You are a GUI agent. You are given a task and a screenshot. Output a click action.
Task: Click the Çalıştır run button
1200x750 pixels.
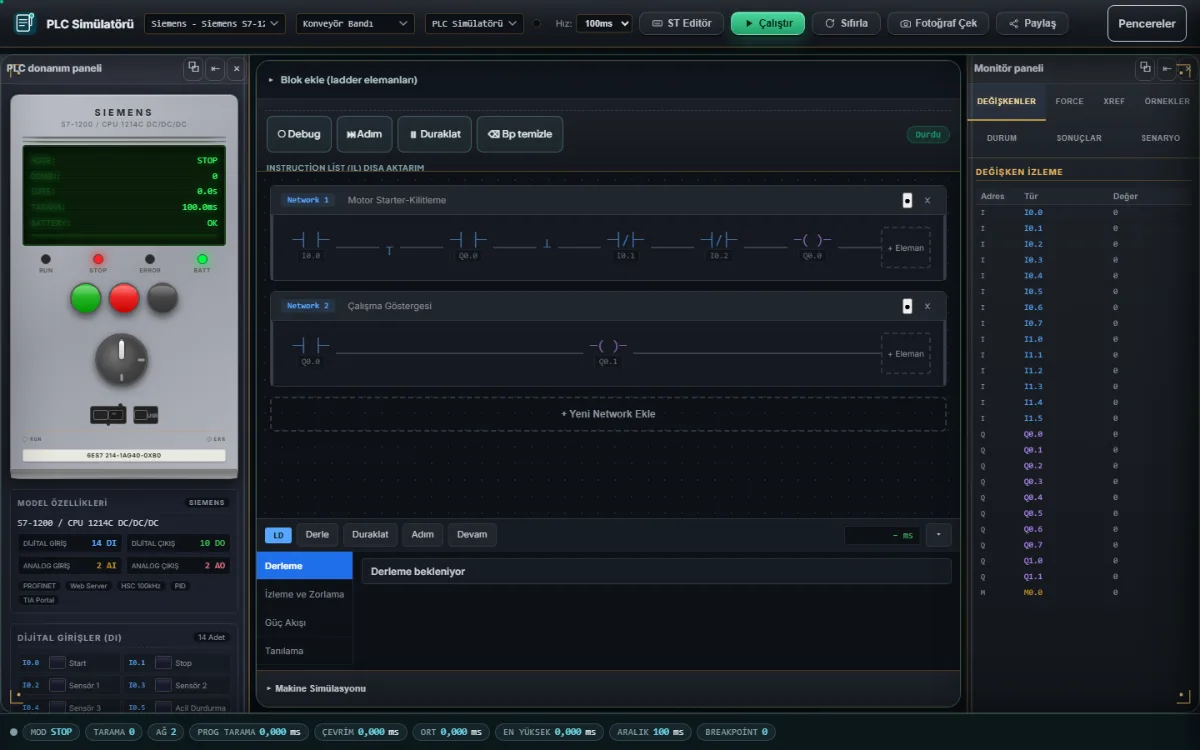click(x=768, y=23)
